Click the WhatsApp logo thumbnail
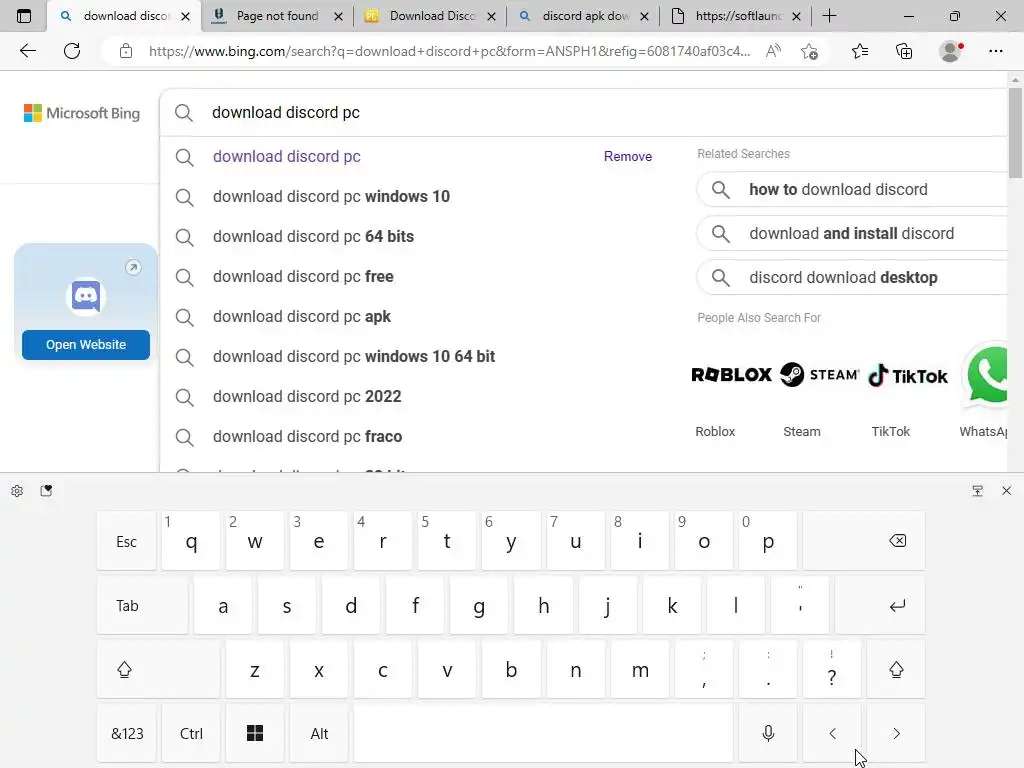This screenshot has width=1024, height=768. pos(986,374)
